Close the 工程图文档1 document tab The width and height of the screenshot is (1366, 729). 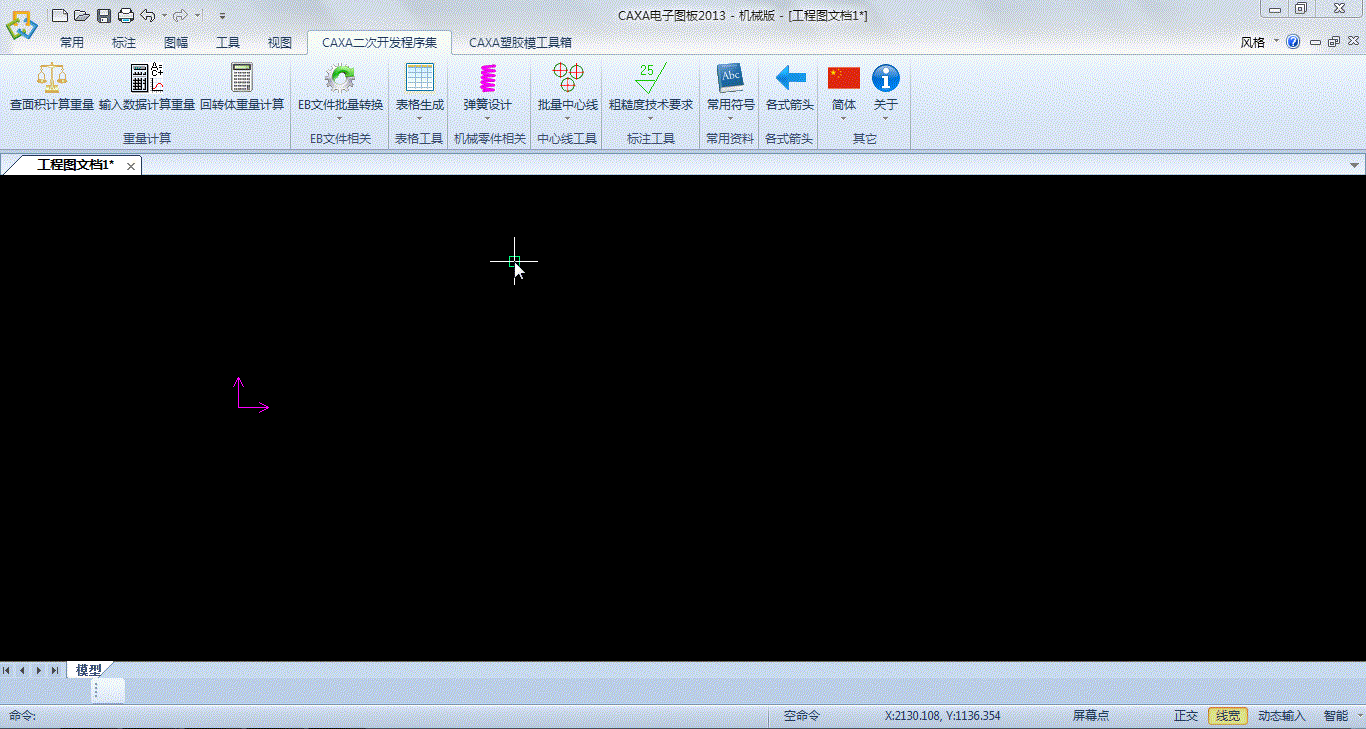click(x=131, y=166)
